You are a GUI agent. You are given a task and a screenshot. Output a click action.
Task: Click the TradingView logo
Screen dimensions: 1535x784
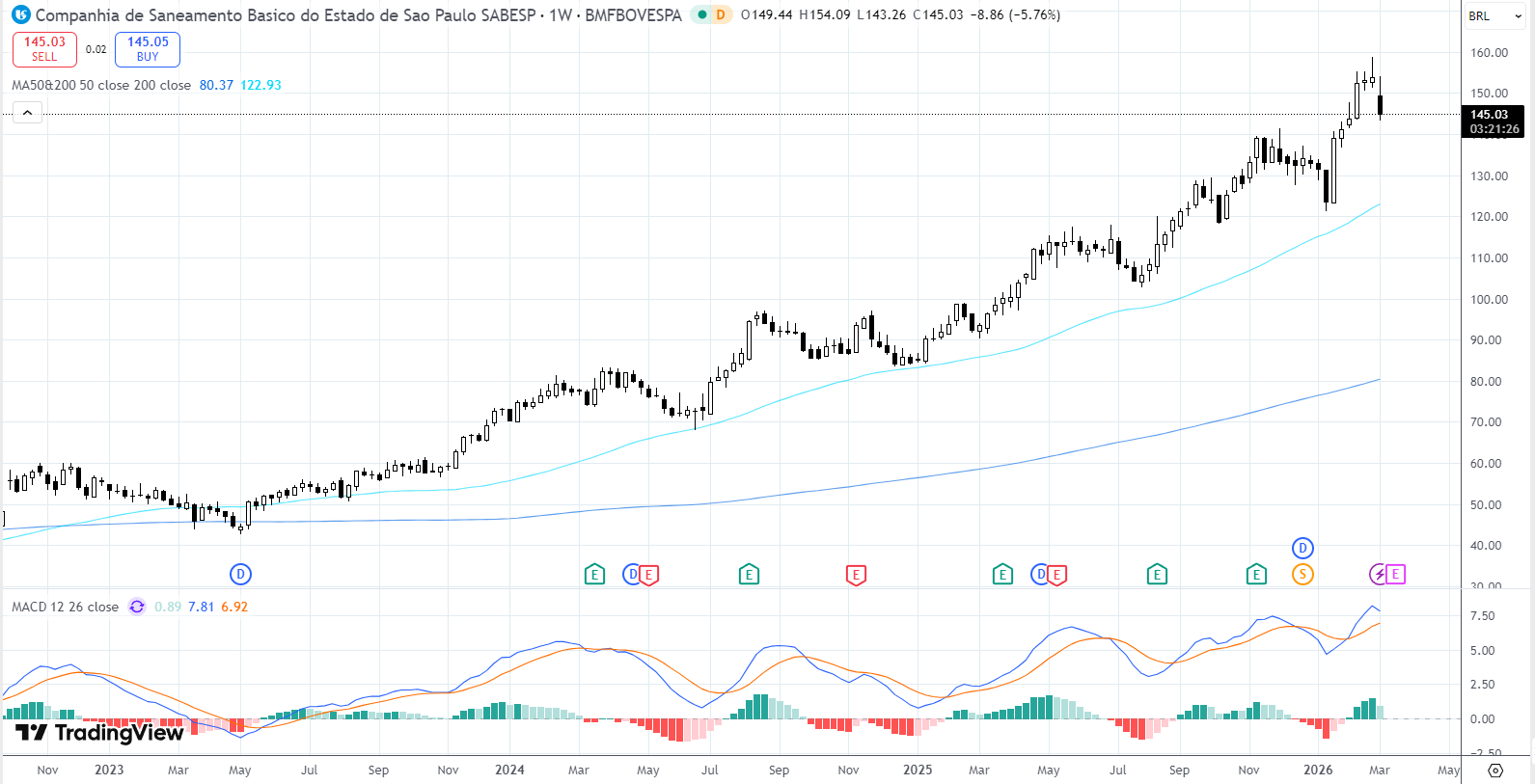[99, 733]
